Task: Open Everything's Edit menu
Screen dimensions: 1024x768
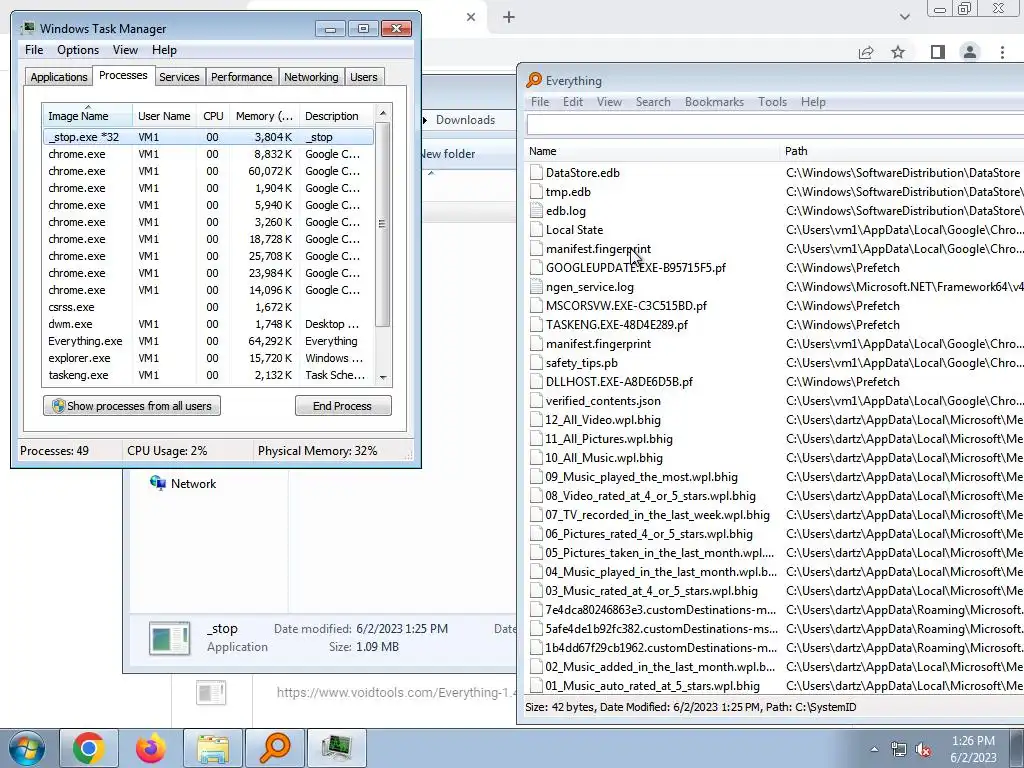Action: point(573,102)
